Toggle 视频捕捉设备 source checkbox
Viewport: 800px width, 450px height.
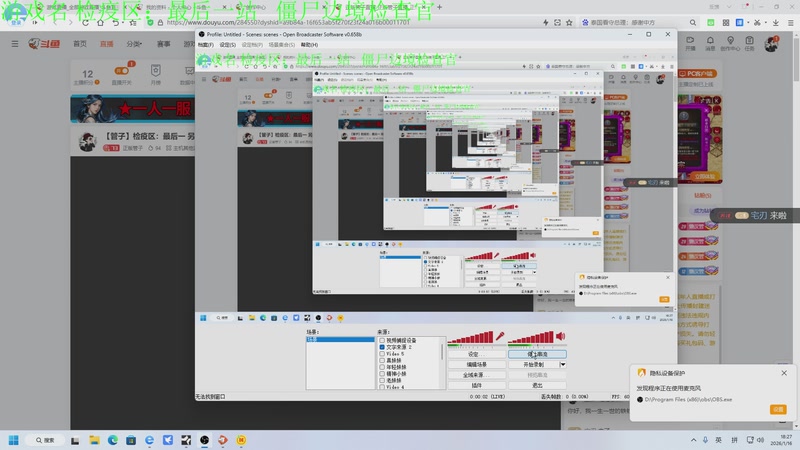(x=382, y=340)
